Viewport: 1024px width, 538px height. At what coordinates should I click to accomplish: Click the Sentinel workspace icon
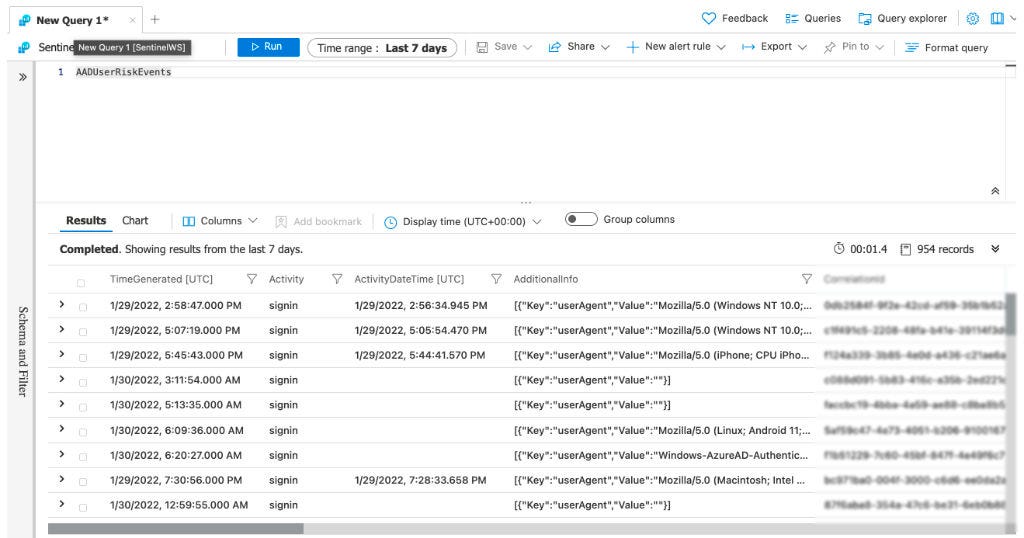coord(24,47)
